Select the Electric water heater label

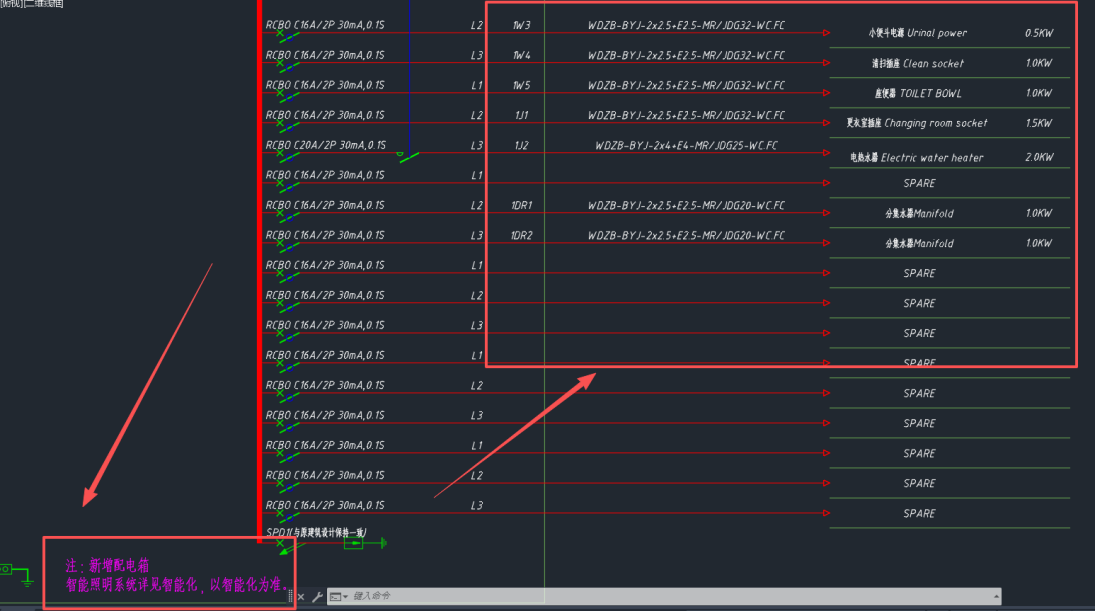[x=917, y=158]
